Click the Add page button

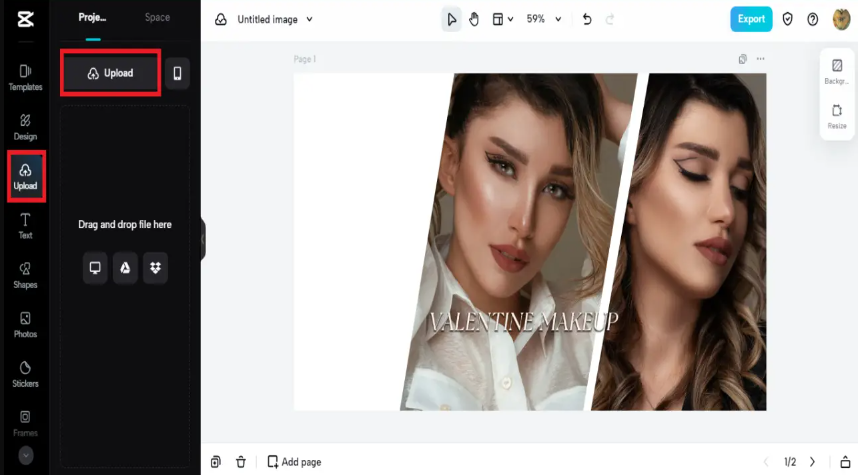coord(294,462)
